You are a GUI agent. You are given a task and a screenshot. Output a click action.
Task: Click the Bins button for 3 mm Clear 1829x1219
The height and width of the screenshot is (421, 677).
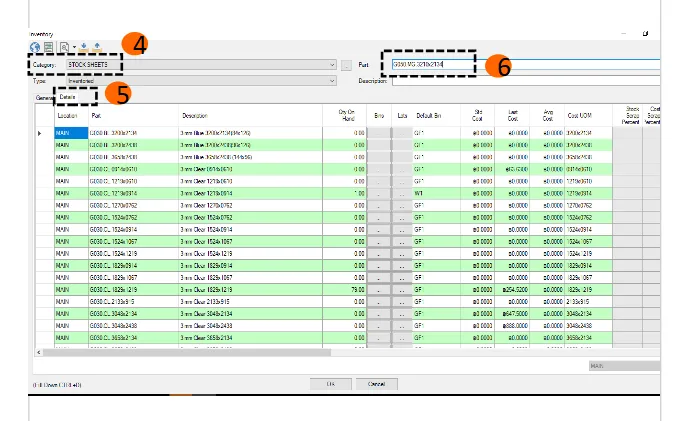tap(379, 290)
